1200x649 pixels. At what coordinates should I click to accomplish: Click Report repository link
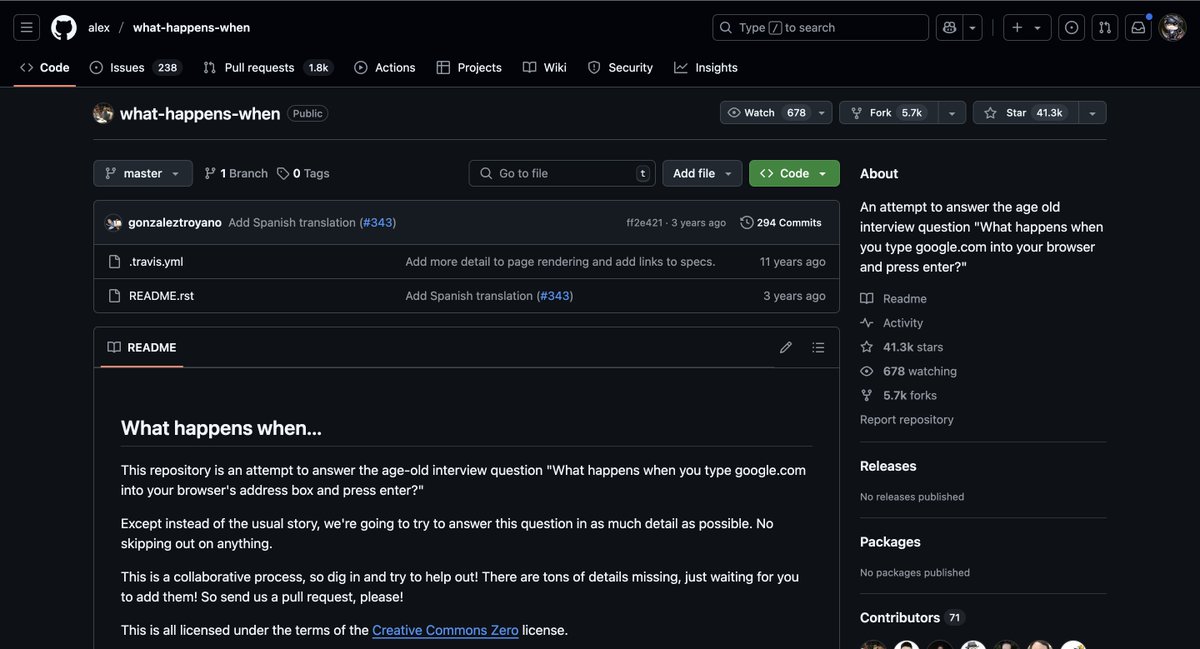point(907,420)
